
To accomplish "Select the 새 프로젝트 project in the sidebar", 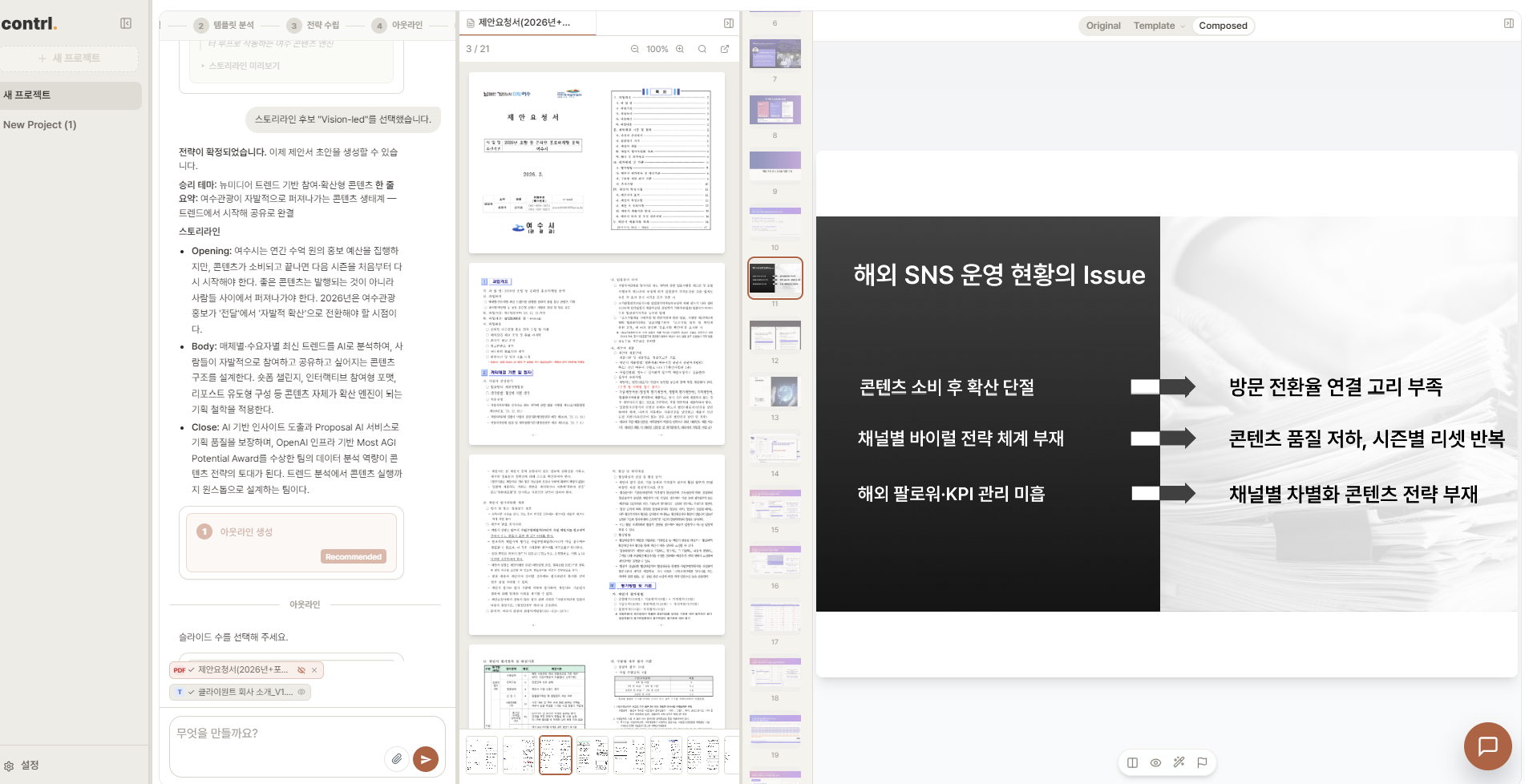I will [71, 95].
